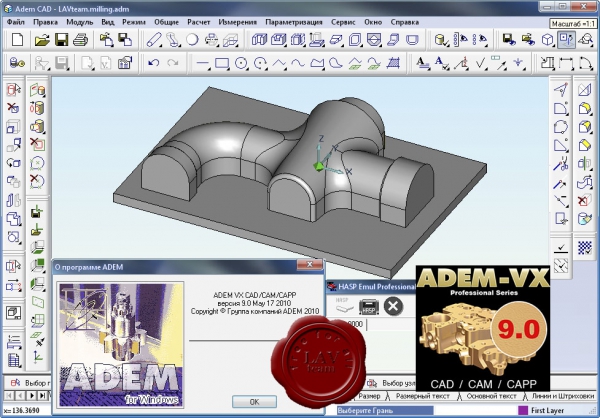Image resolution: width=600 pixels, height=418 pixels.
Task: Click the table grid icon at left toolbar bottom
Action: coord(14,360)
